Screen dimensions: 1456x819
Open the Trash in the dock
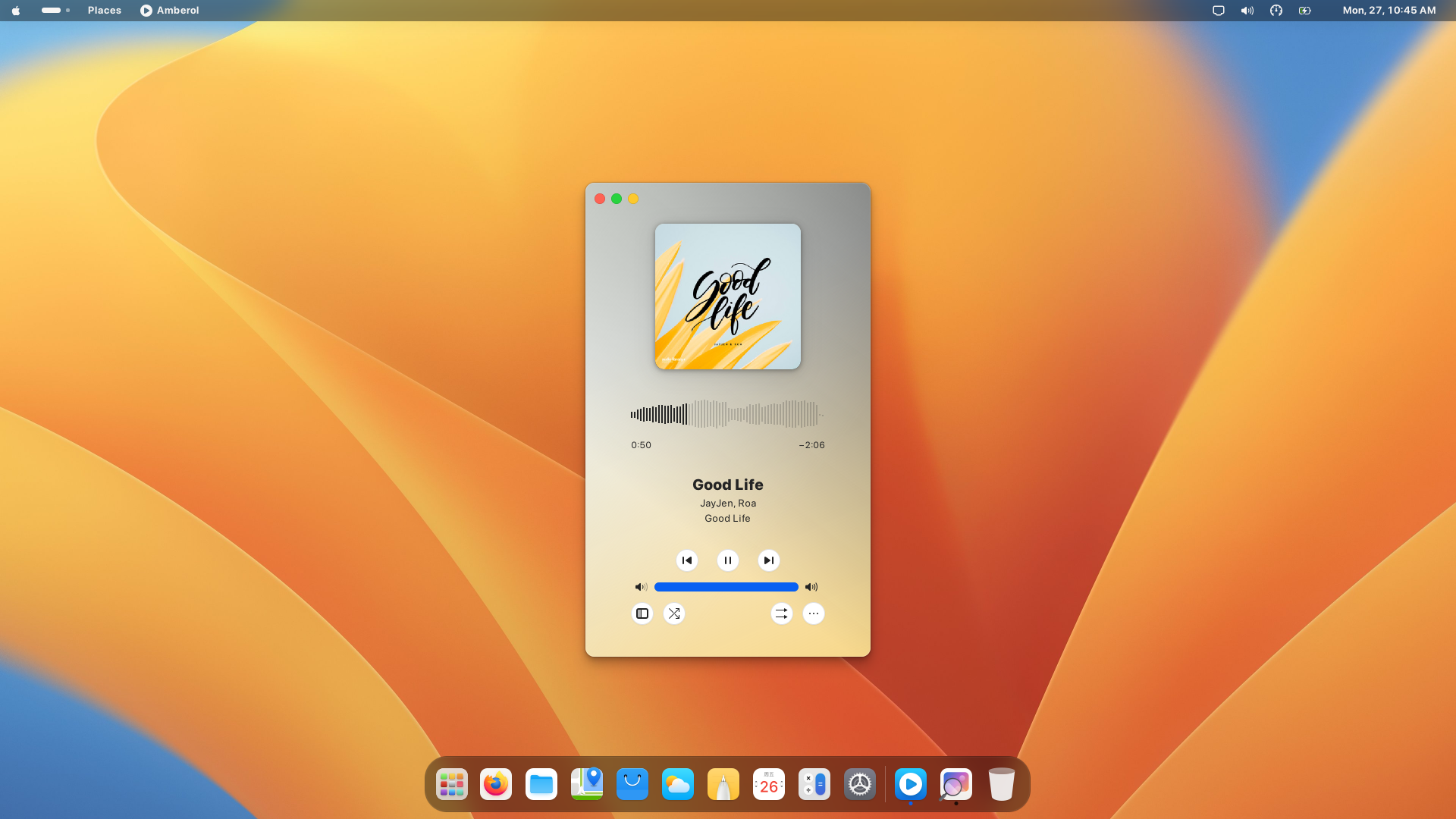(x=1002, y=785)
